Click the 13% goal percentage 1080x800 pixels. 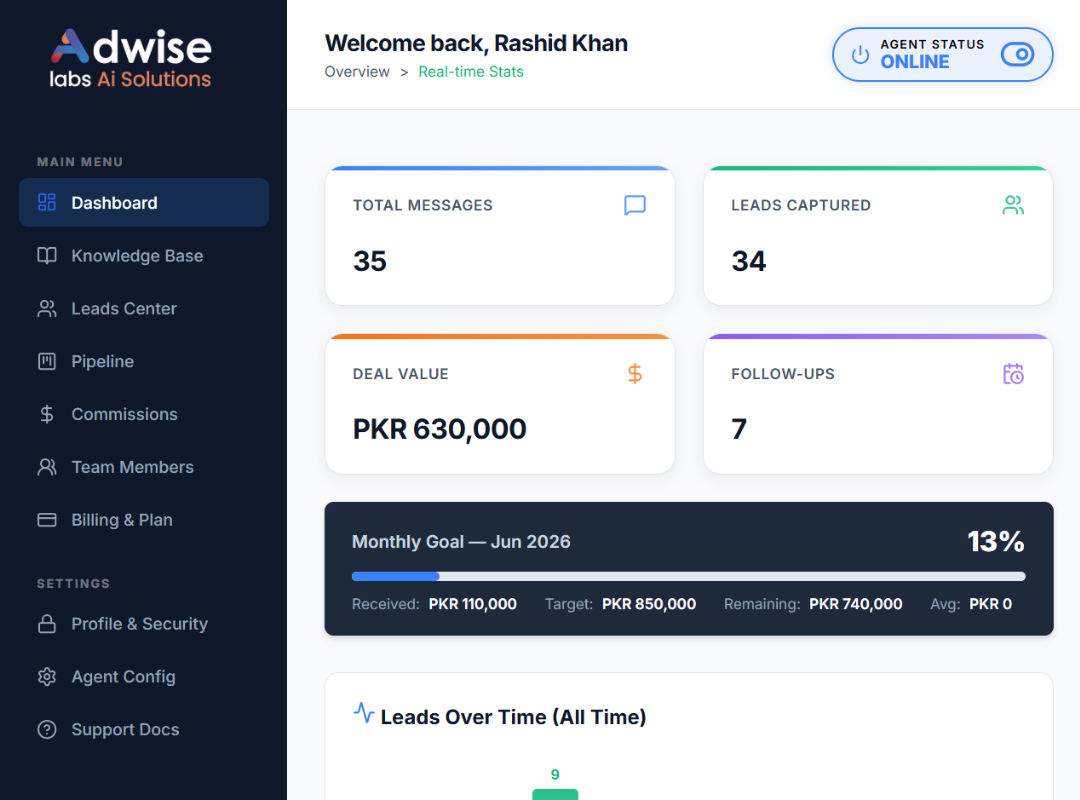(x=996, y=542)
